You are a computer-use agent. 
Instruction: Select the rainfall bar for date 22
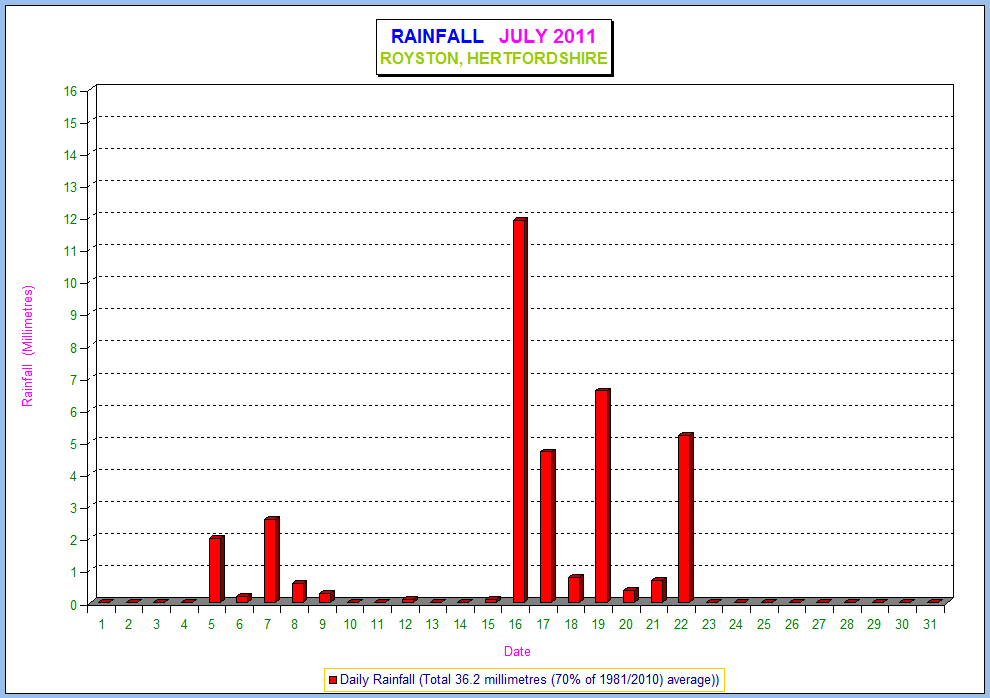(686, 518)
